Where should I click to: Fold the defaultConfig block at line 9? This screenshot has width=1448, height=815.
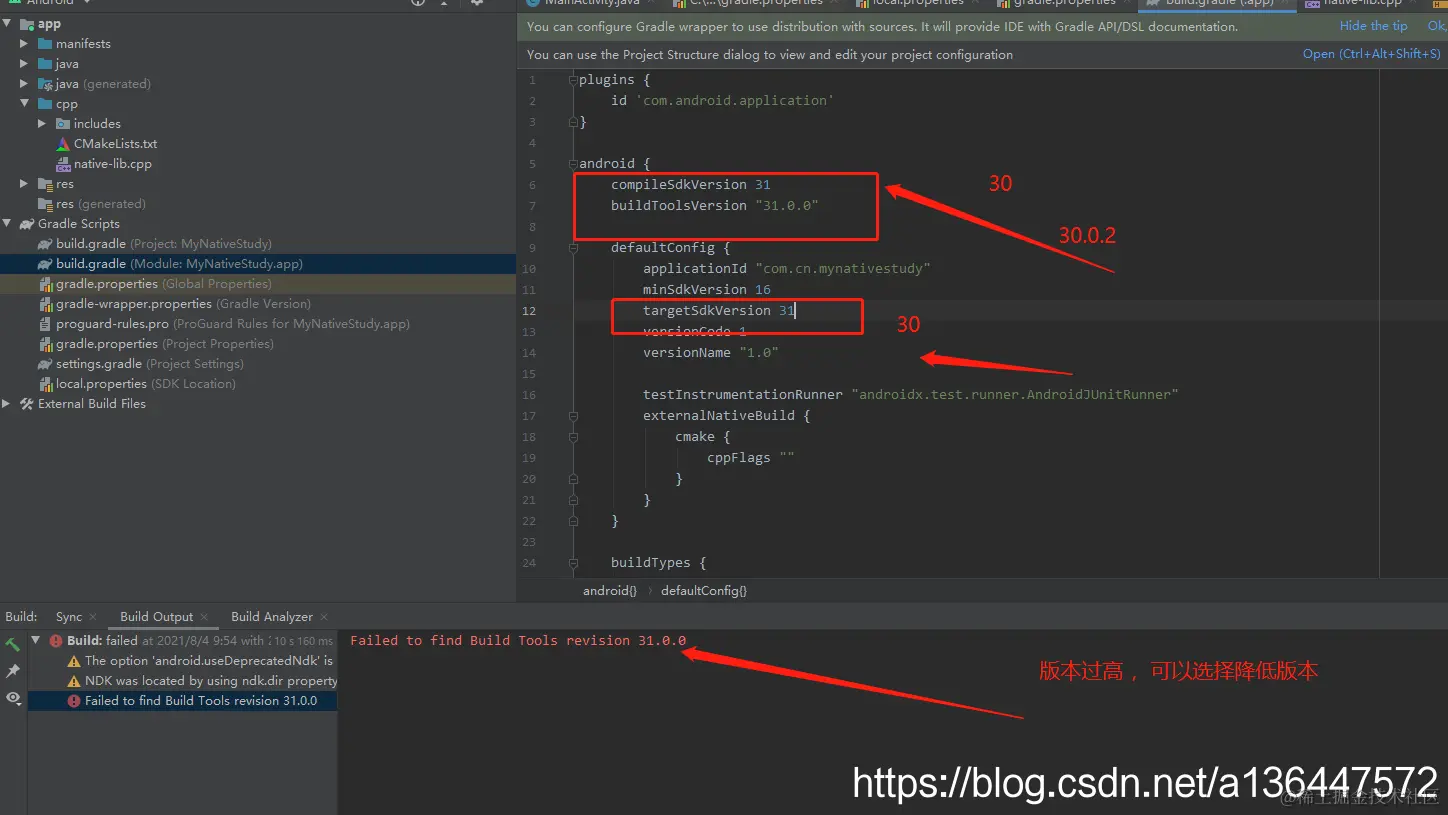pos(573,248)
